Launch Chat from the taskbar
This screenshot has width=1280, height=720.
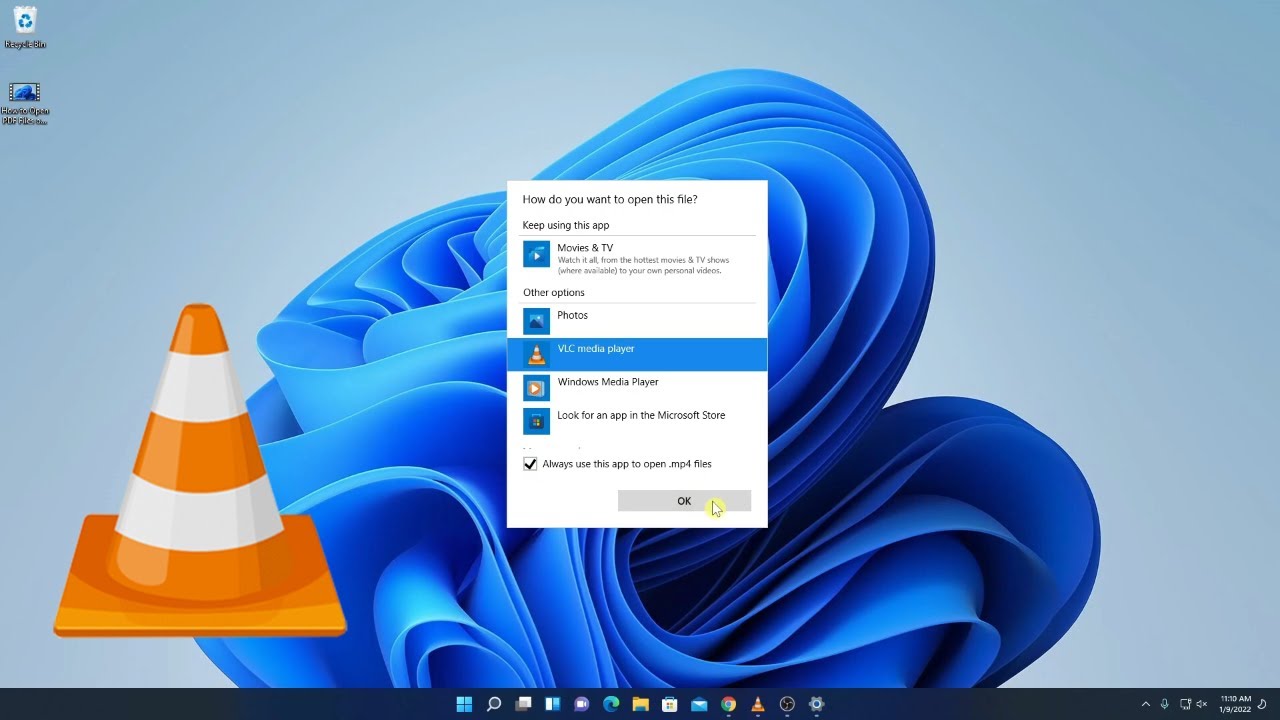coord(582,704)
